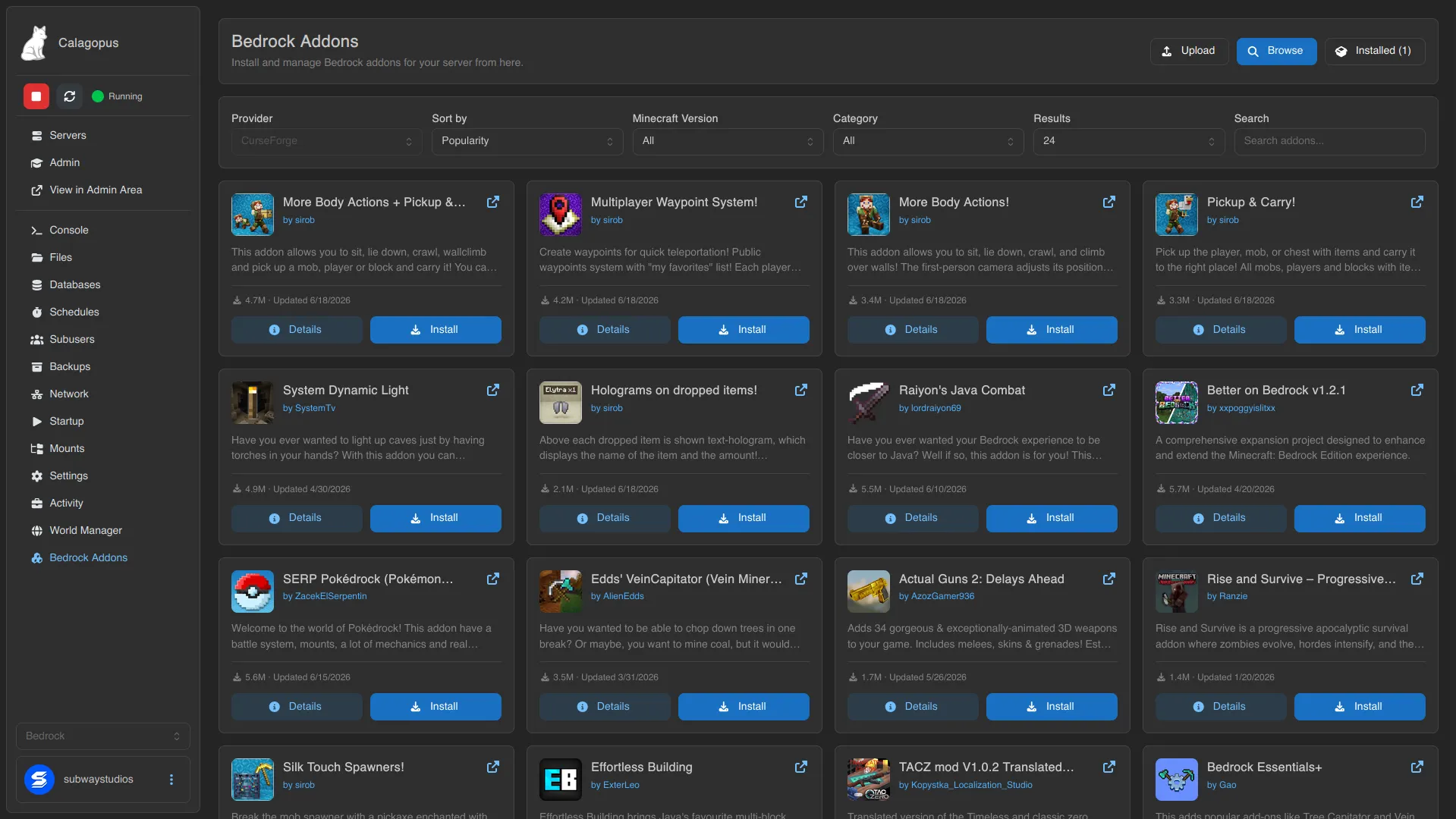Open external link for Bedrock Essentials+
Viewport: 1456px width, 819px height.
[x=1417, y=767]
